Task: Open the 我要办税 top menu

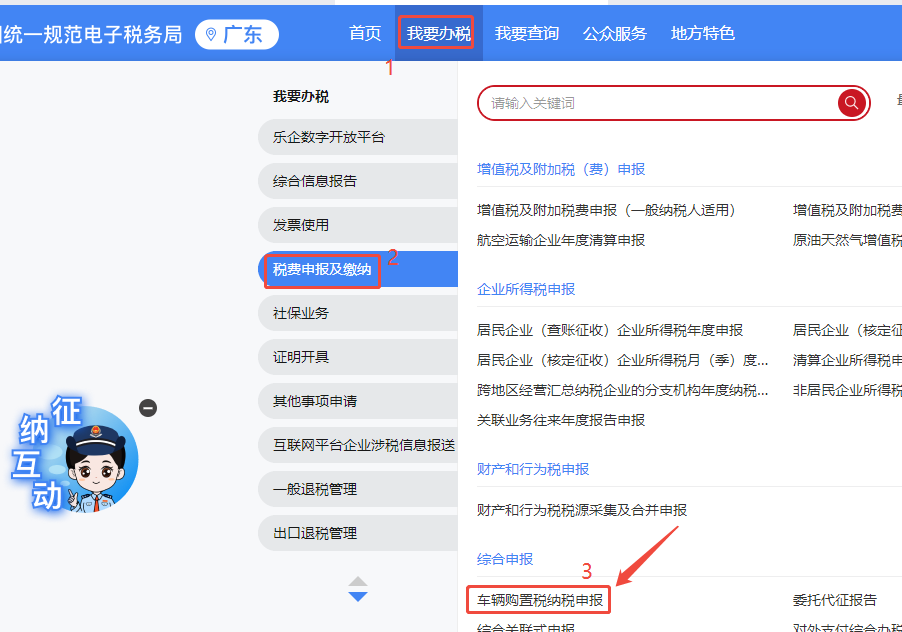Action: [x=438, y=34]
